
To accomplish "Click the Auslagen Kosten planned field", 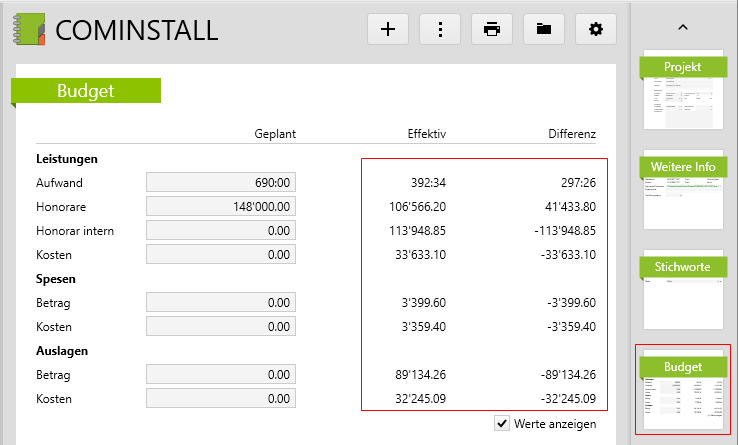I will (x=222, y=398).
